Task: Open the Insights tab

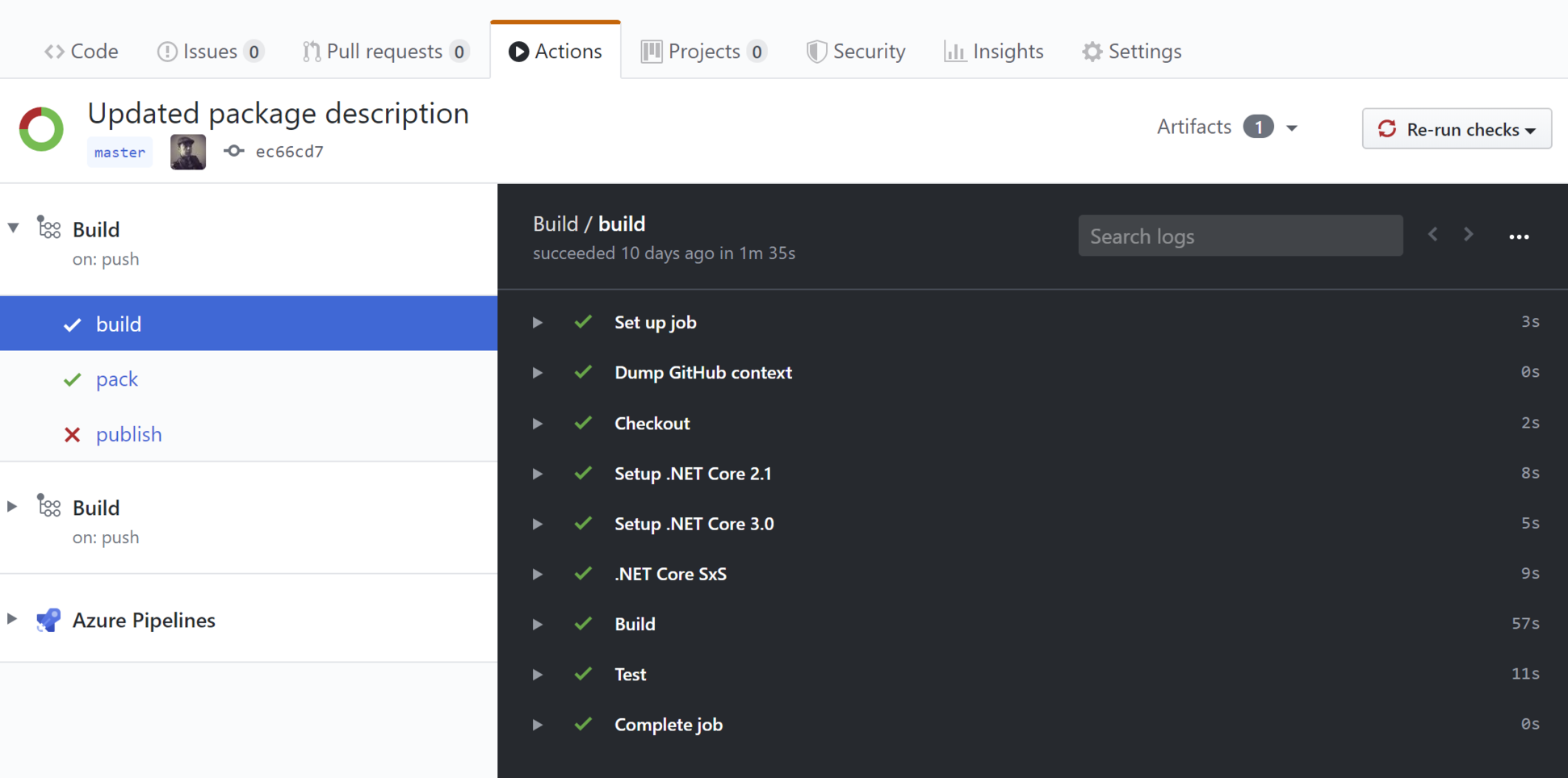Action: tap(994, 51)
